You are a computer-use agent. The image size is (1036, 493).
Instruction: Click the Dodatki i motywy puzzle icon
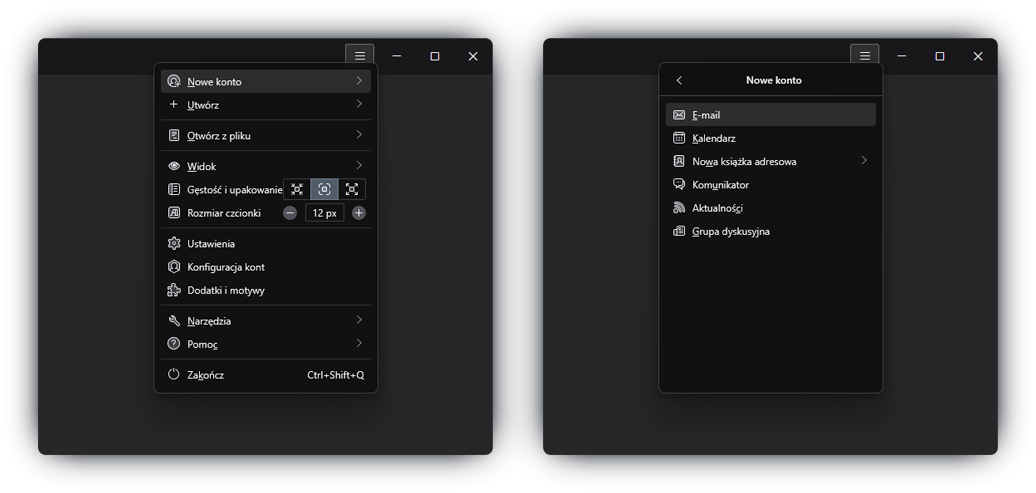pyautogui.click(x=174, y=290)
